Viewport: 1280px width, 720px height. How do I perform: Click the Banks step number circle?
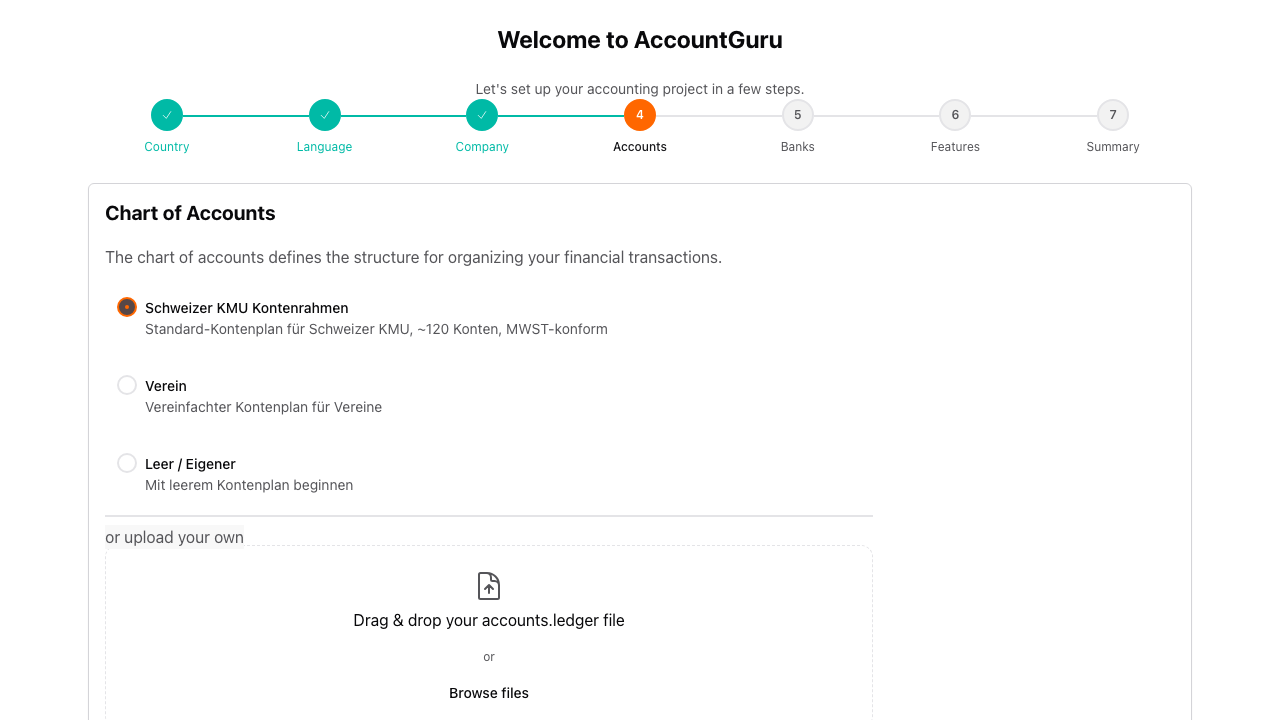(x=797, y=114)
